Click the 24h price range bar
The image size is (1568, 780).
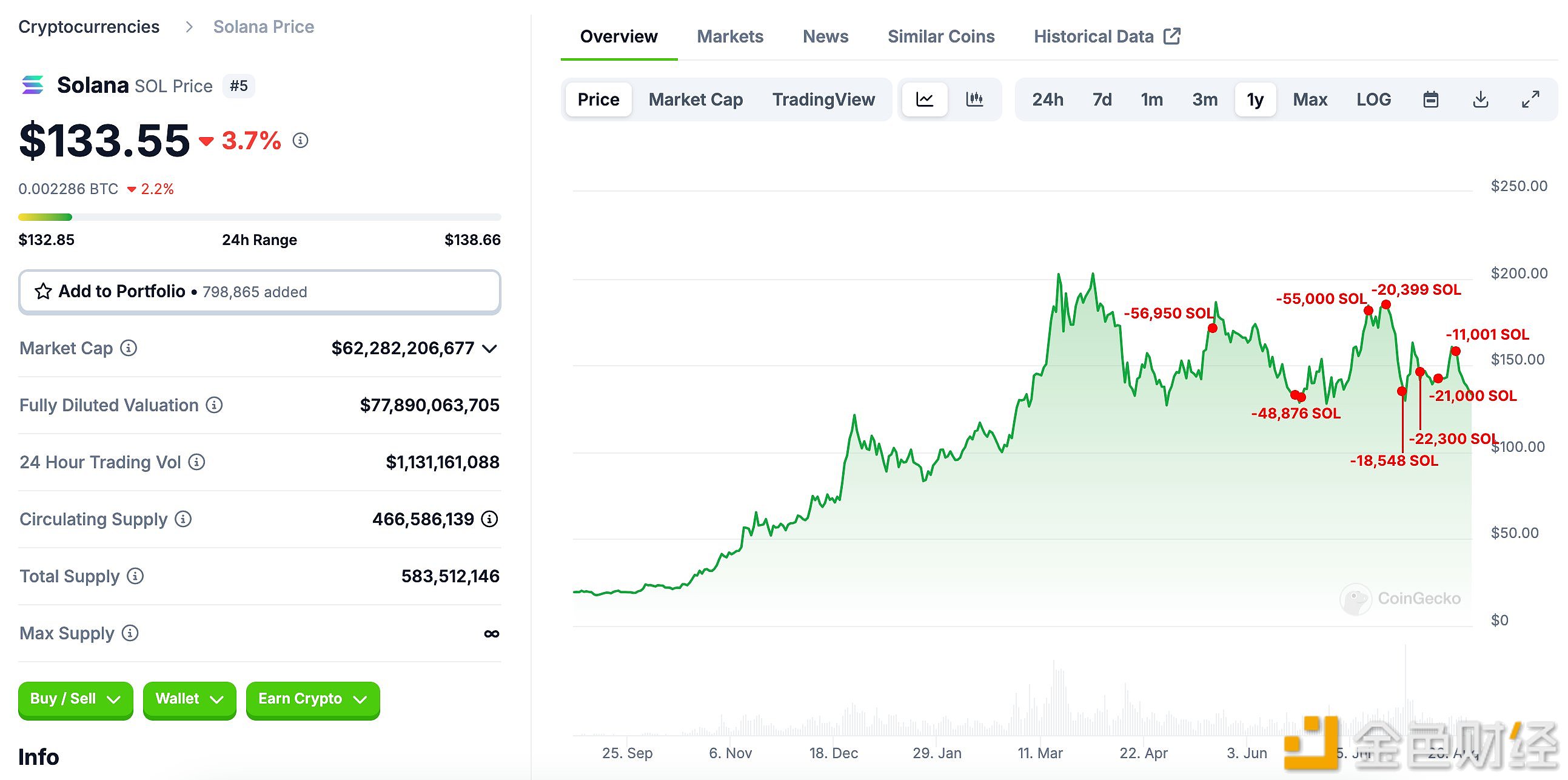coord(260,217)
